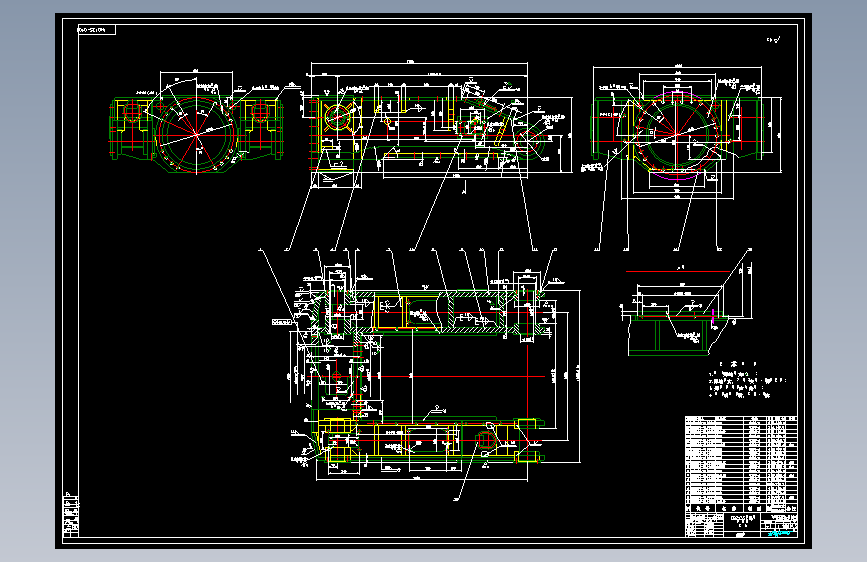This screenshot has height=562, width=867.
Task: Click the cyan signature in the title block
Action: coord(779,533)
